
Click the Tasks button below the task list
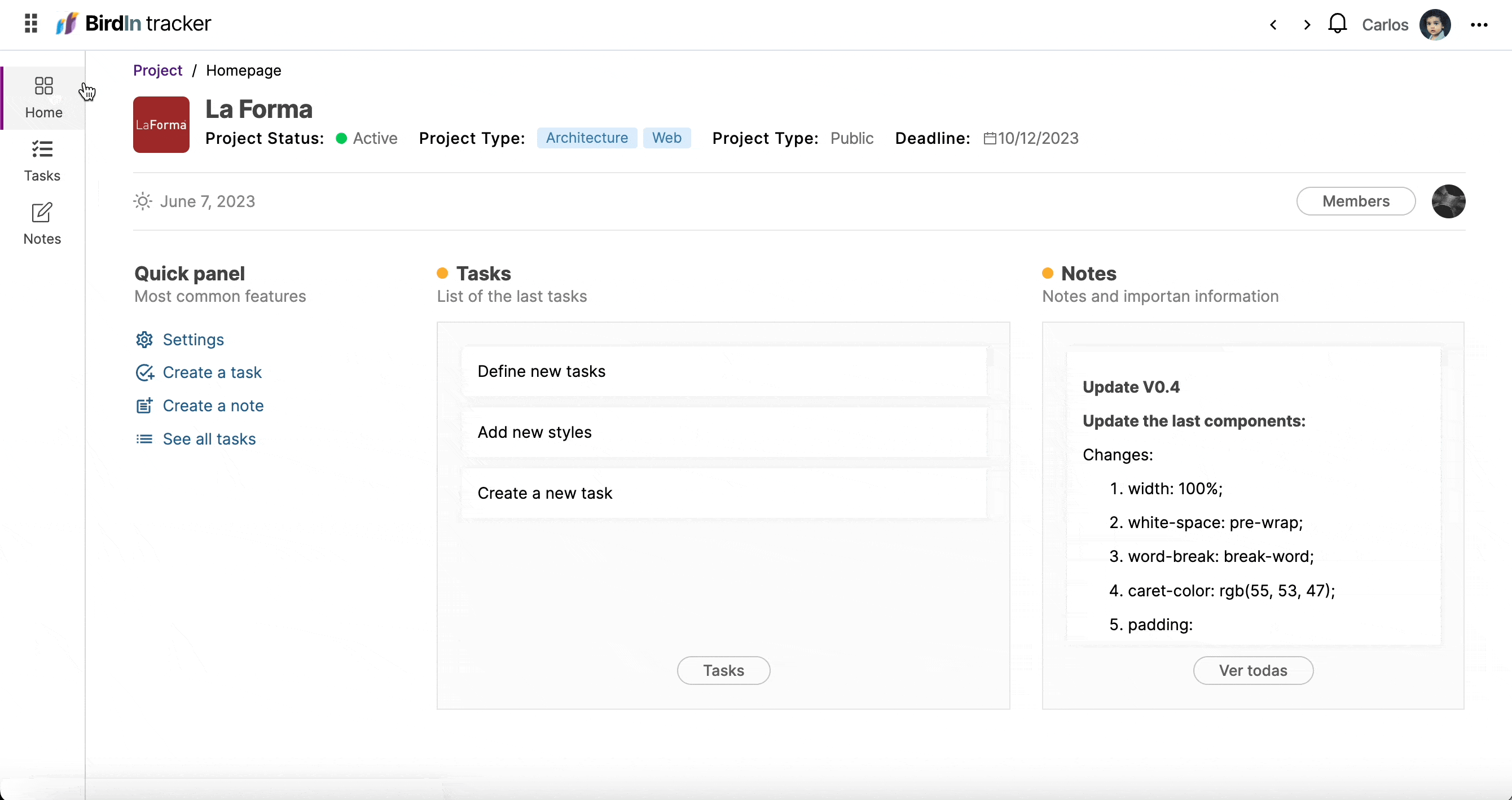(724, 670)
